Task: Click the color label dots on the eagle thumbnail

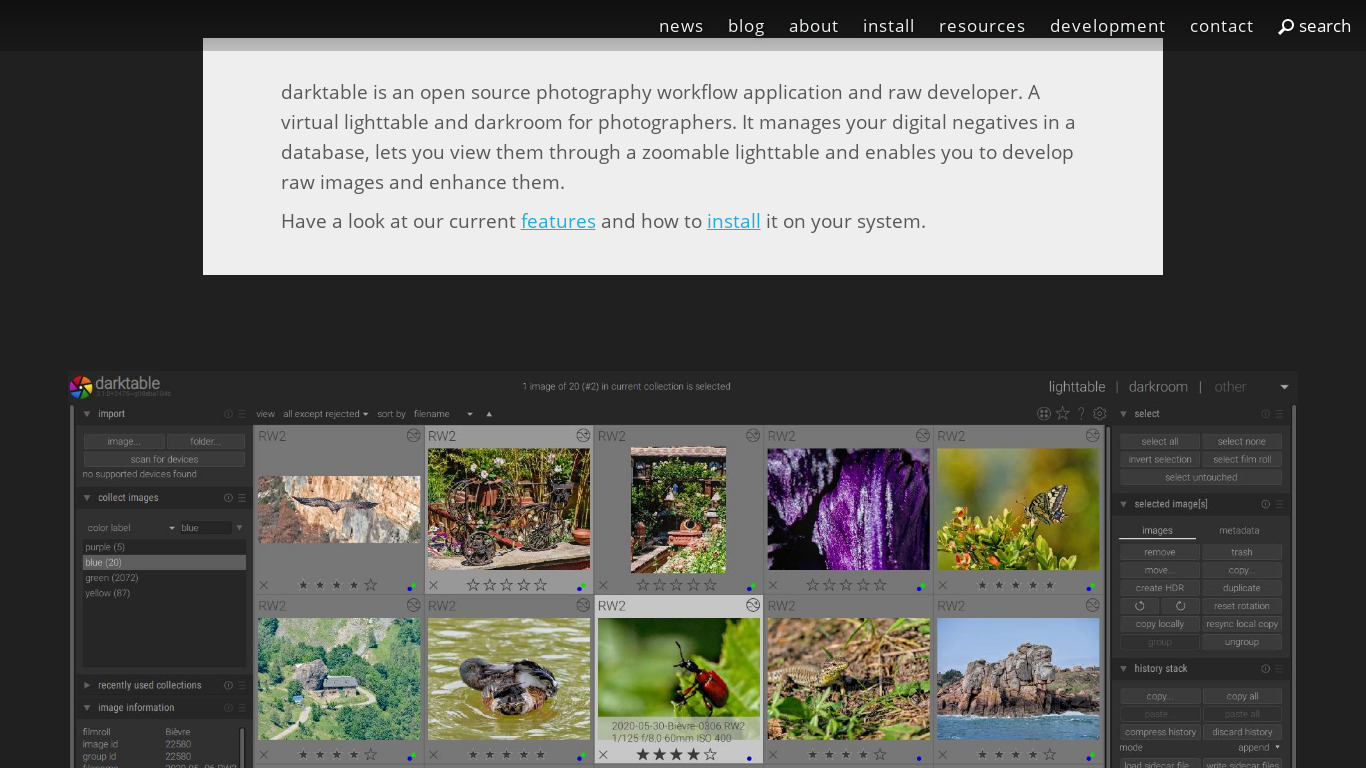Action: [412, 586]
